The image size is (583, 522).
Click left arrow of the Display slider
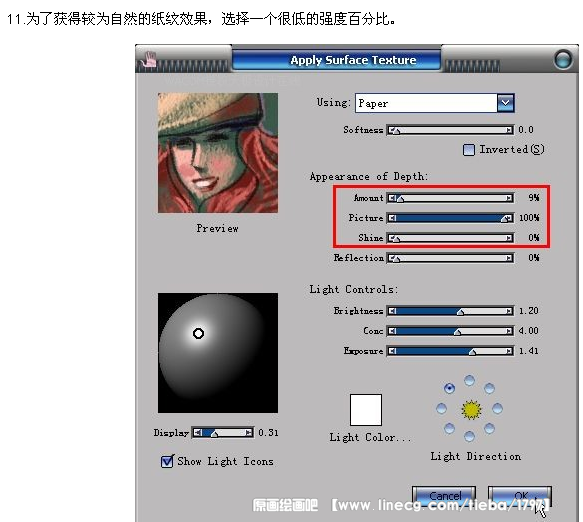[x=198, y=433]
